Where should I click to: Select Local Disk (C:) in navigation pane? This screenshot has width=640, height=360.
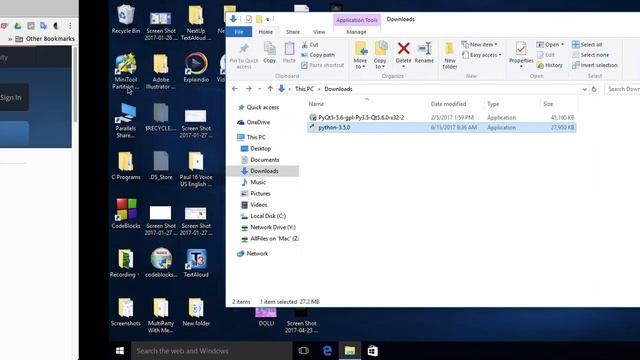[x=263, y=216]
